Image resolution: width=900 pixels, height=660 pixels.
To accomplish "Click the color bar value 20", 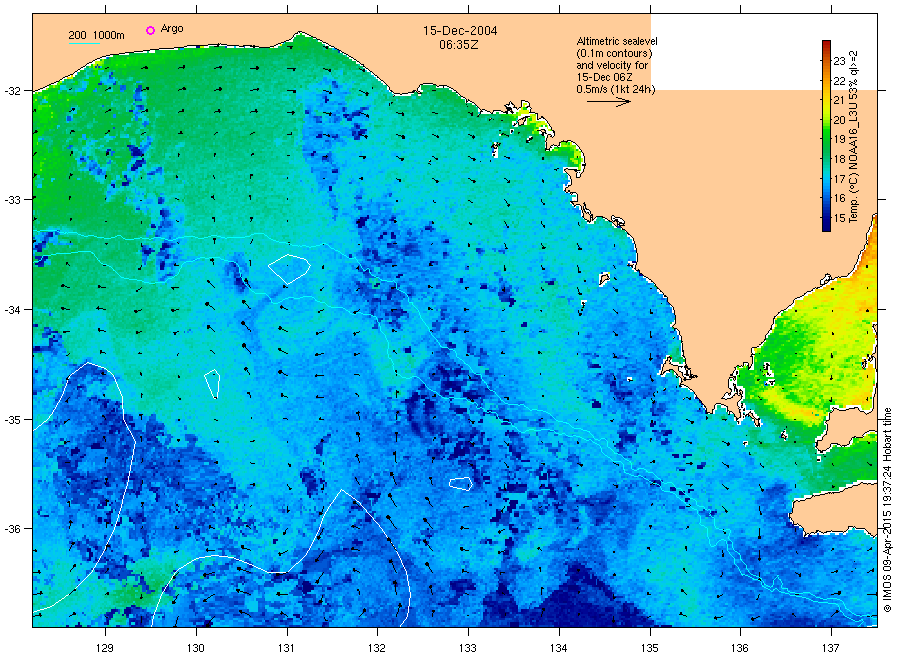I will coord(839,120).
